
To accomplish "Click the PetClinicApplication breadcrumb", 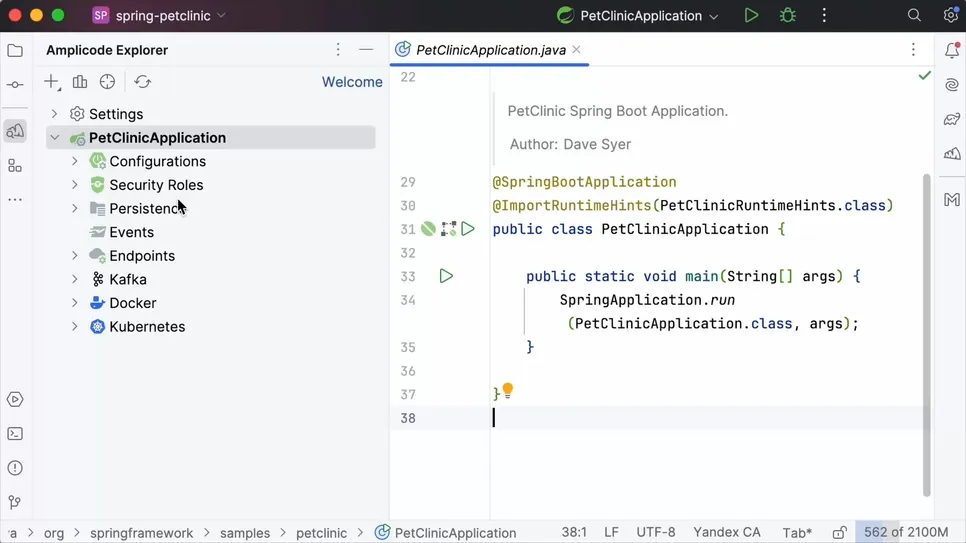I will click(446, 533).
